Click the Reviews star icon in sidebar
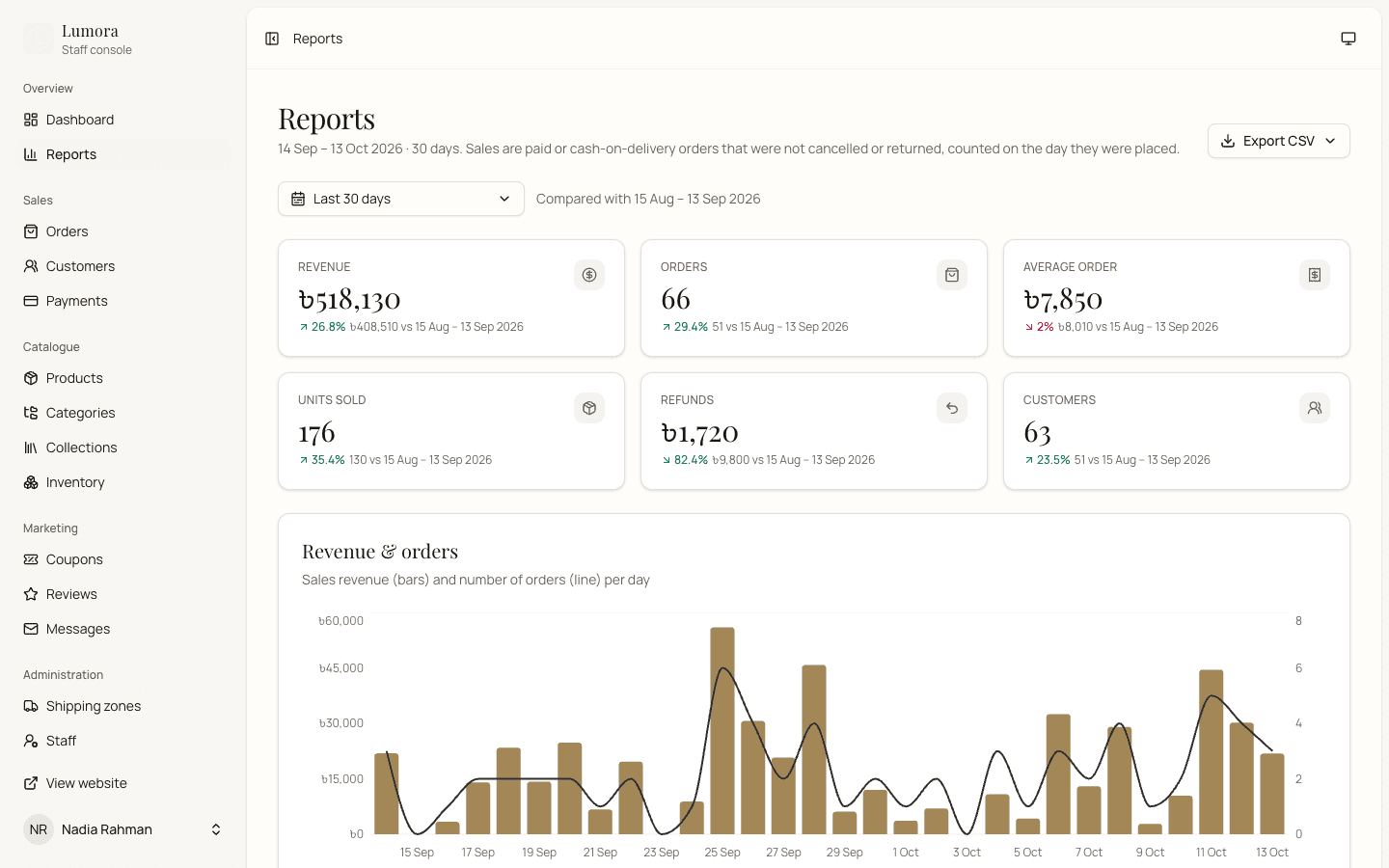This screenshot has height=868, width=1389. [31, 594]
